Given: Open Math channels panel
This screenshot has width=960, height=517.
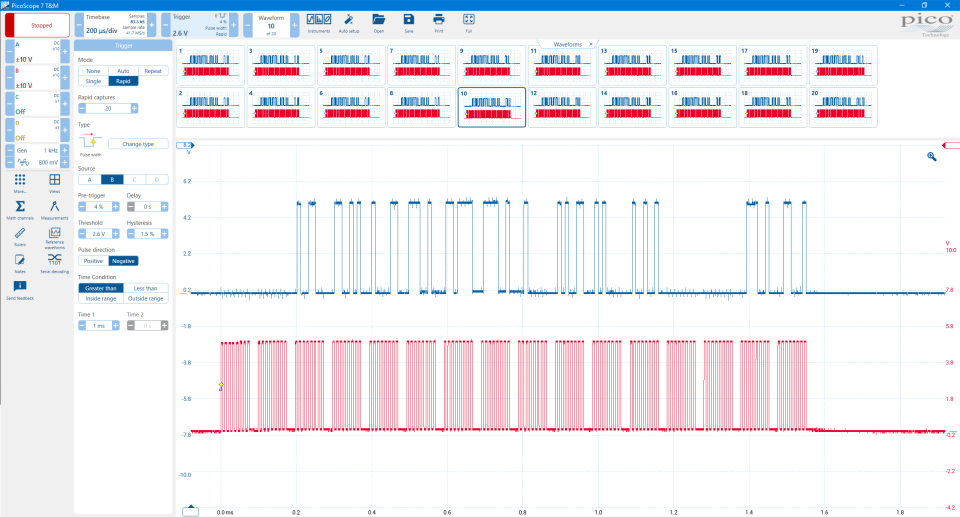Looking at the screenshot, I should coord(20,209).
